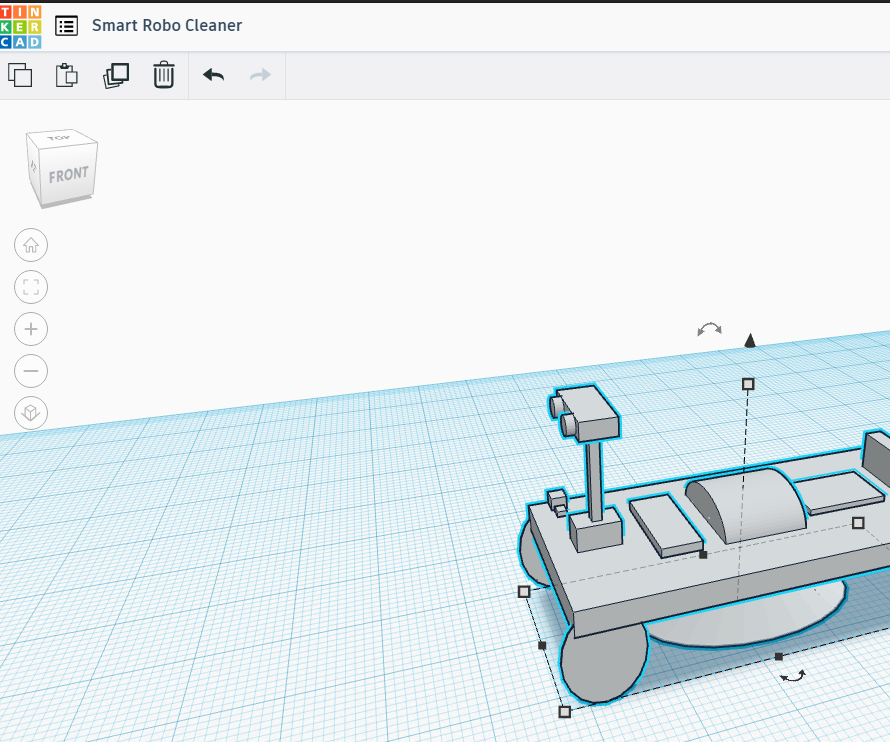Toggle orthographic perspective view button
The height and width of the screenshot is (742, 890).
point(31,413)
